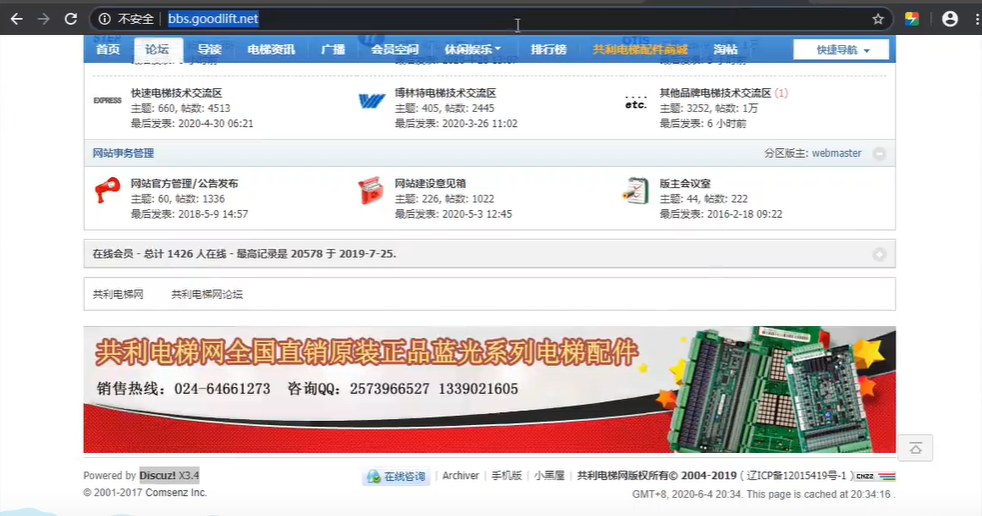Open last post 6 小时前
982x516 pixels.
pyautogui.click(x=726, y=123)
